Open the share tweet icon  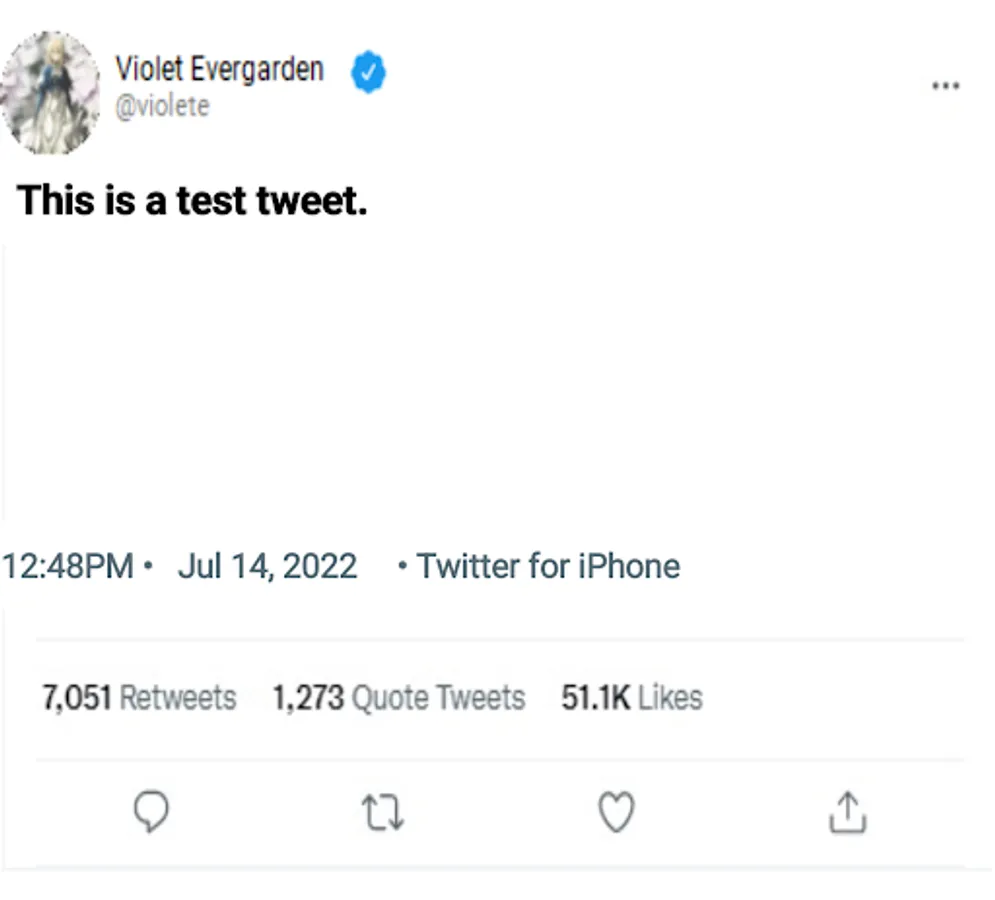[847, 812]
